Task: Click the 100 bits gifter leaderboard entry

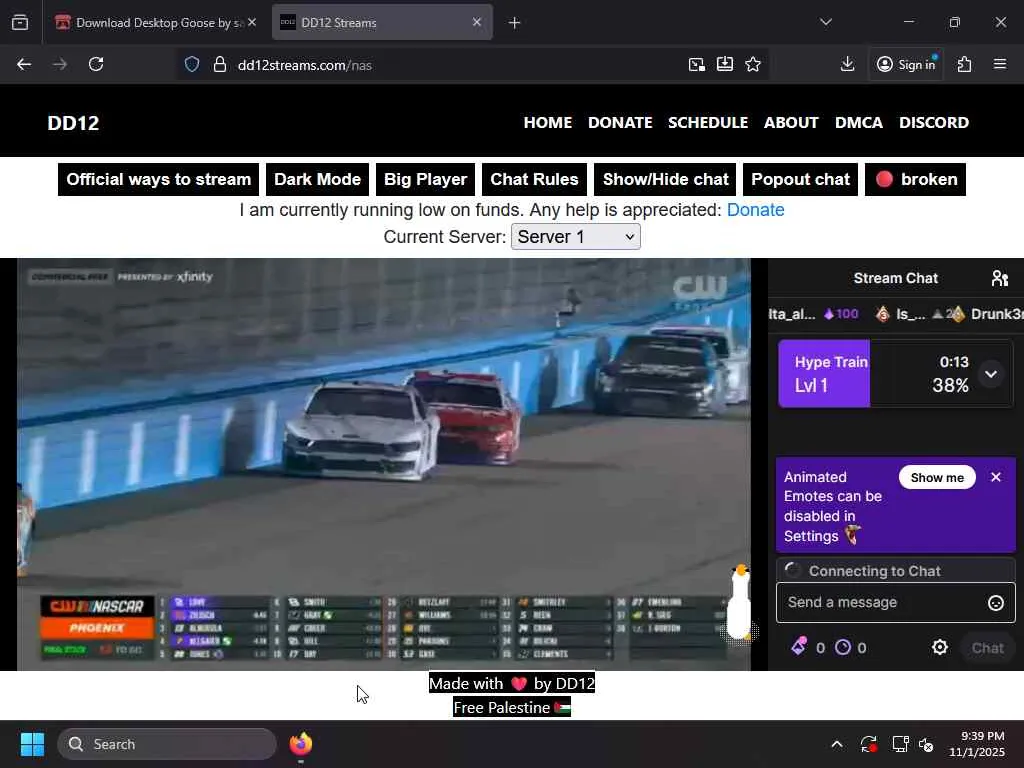Action: click(x=813, y=314)
